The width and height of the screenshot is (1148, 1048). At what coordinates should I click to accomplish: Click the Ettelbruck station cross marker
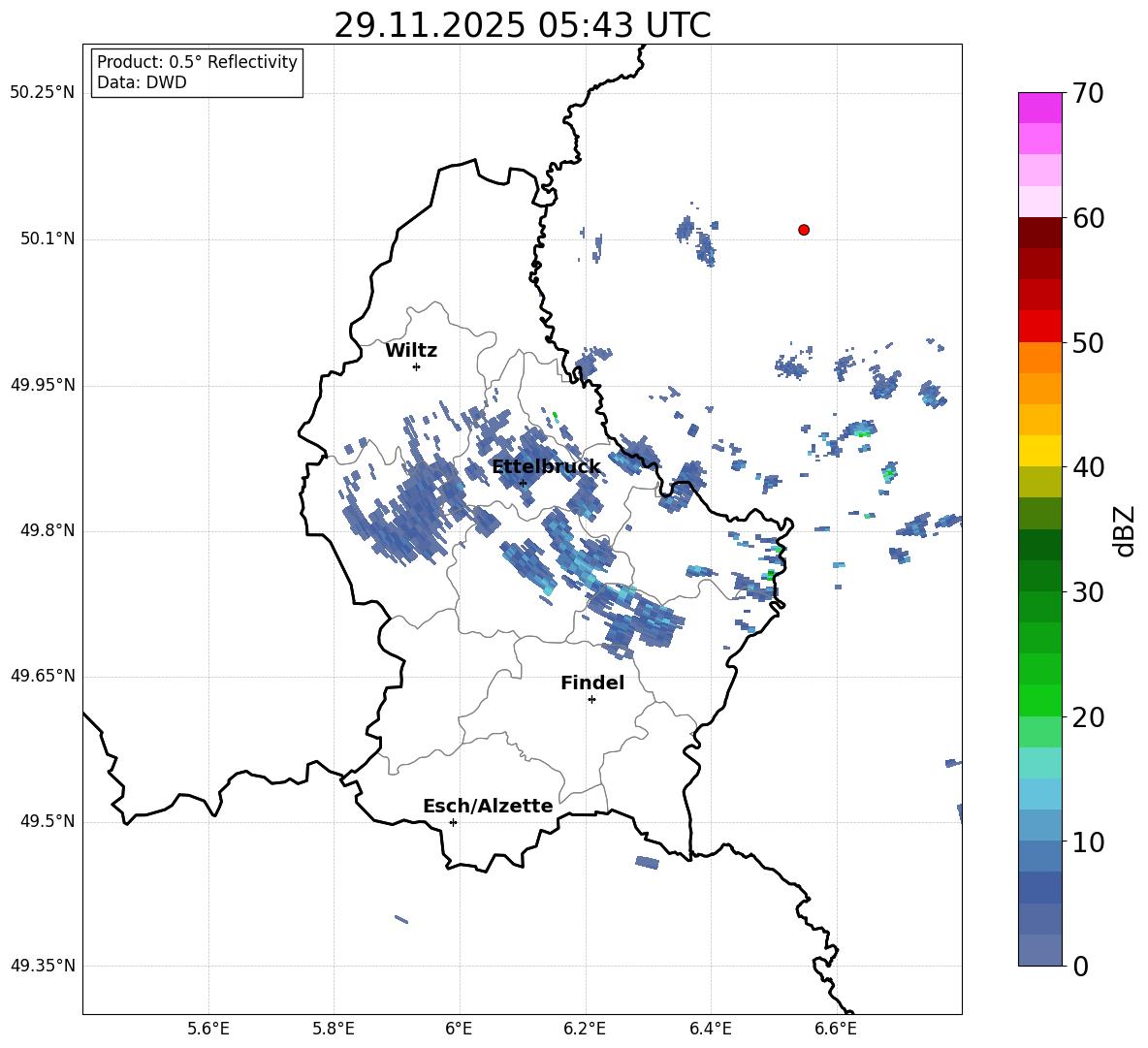click(523, 483)
